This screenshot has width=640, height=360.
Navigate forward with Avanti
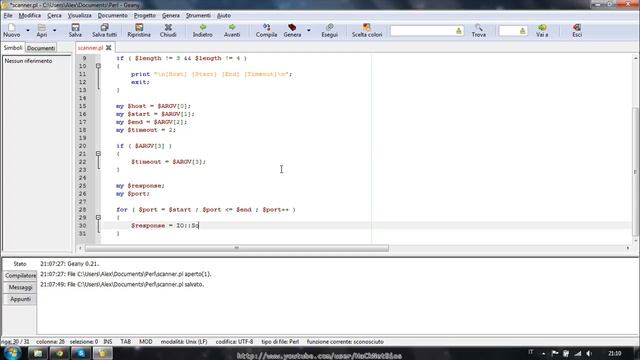pyautogui.click(x=232, y=31)
